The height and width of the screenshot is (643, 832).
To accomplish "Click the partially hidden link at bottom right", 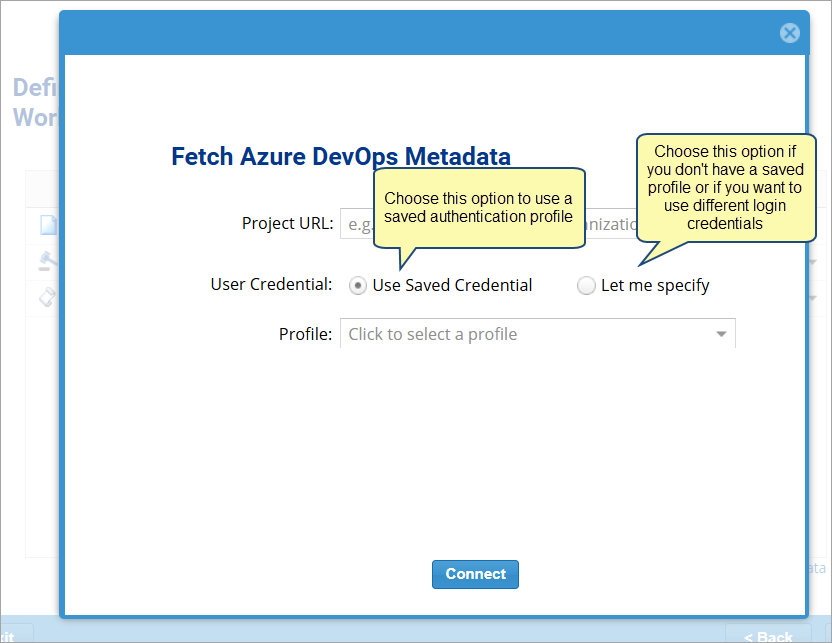I will [816, 568].
